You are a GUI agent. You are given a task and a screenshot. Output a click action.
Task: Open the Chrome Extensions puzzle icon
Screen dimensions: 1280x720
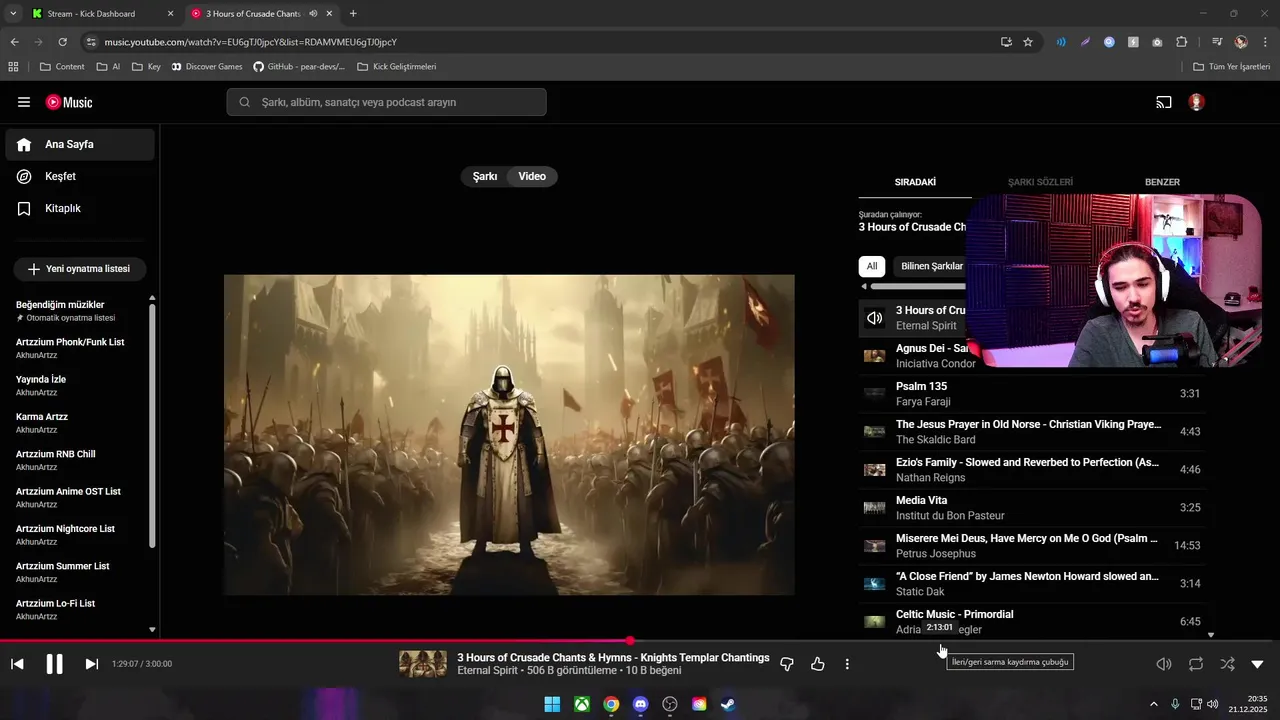tap(1182, 42)
